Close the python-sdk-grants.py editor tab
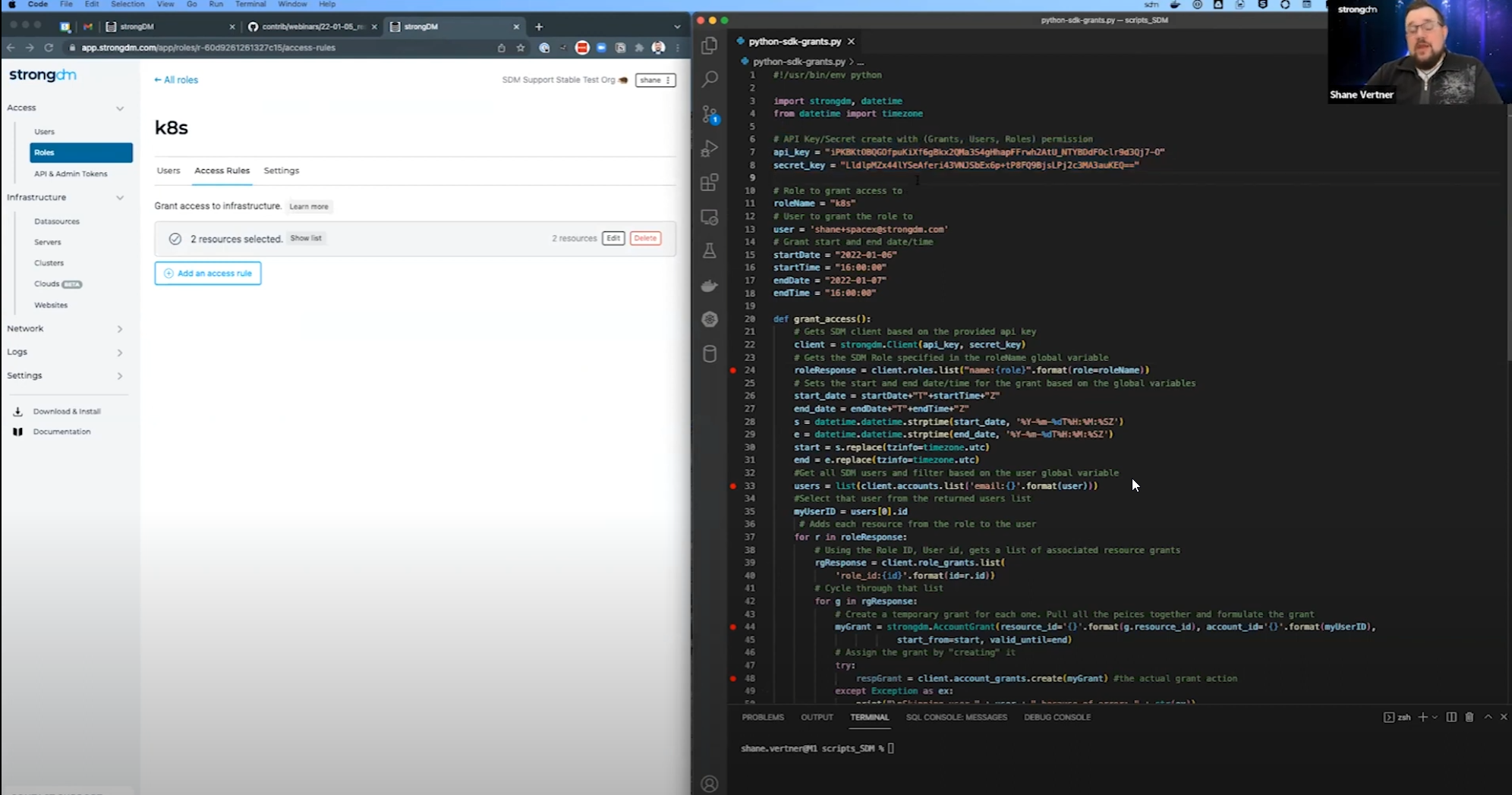Screen dimensions: 1512x795 point(851,42)
